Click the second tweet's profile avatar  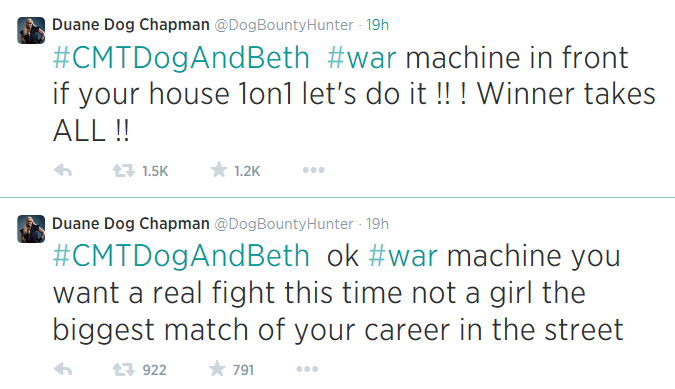31,229
